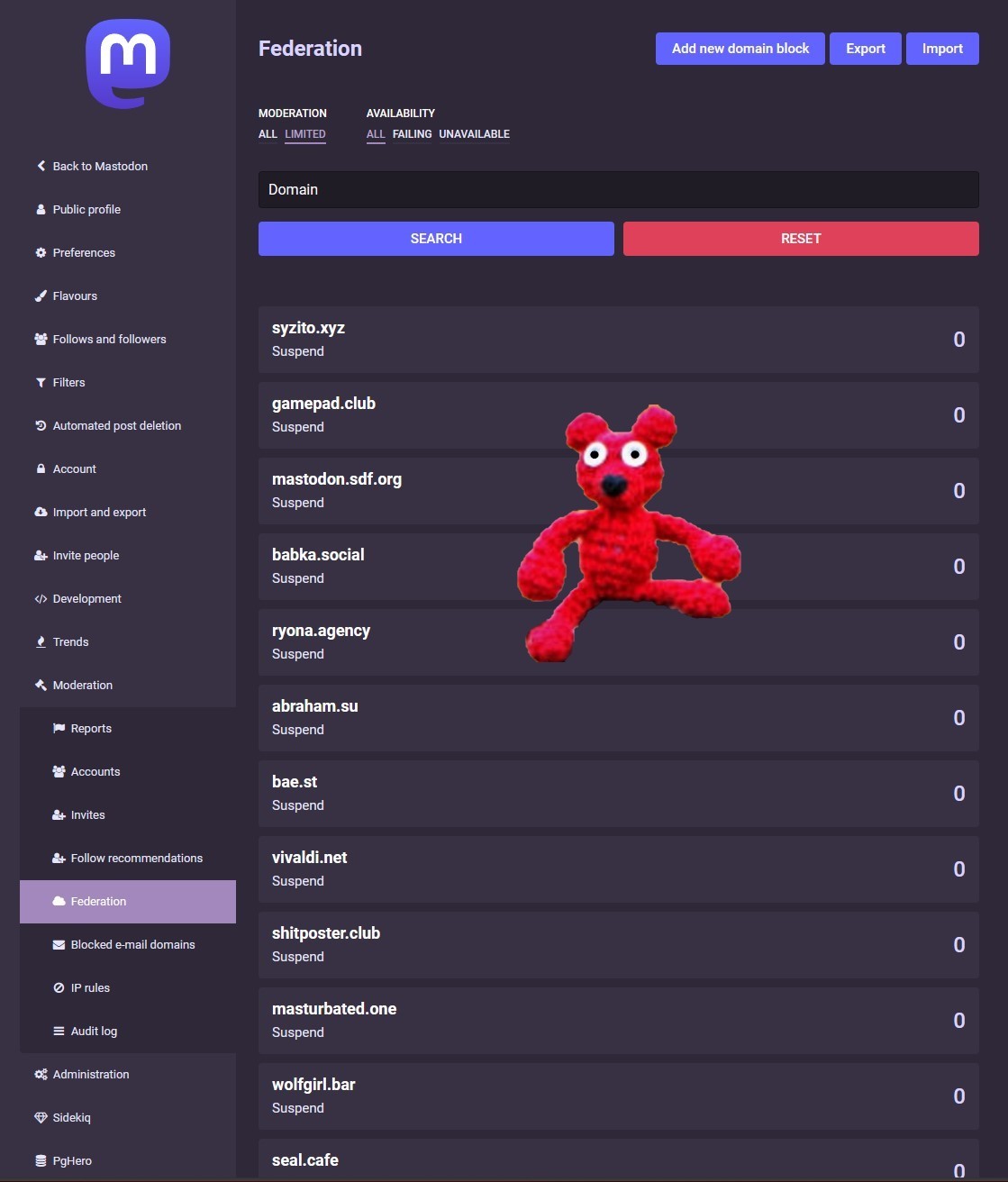Click the Reports flag icon
The height and width of the screenshot is (1182, 1008).
tap(59, 728)
